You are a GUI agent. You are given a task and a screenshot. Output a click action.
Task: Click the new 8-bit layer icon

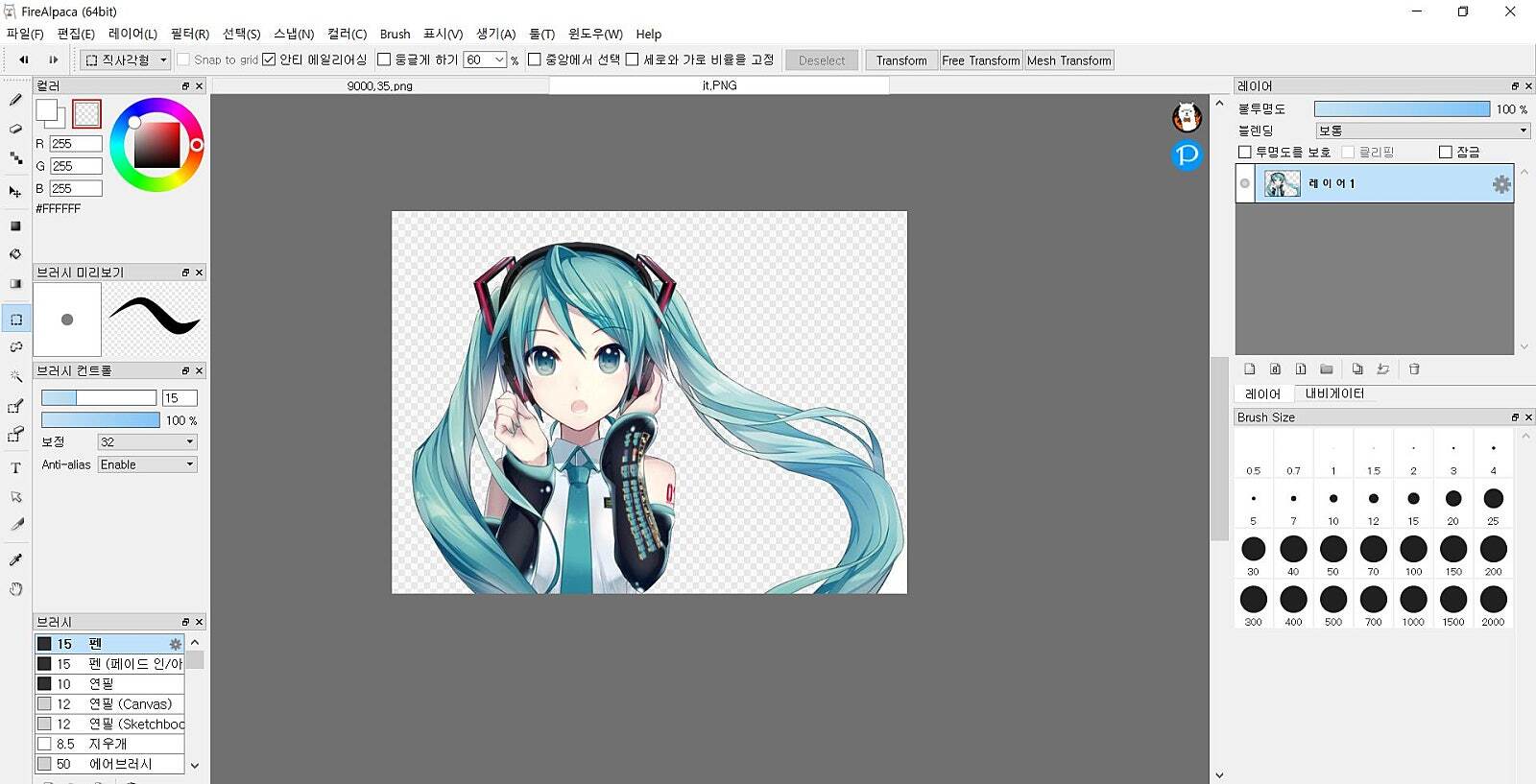tap(1275, 369)
